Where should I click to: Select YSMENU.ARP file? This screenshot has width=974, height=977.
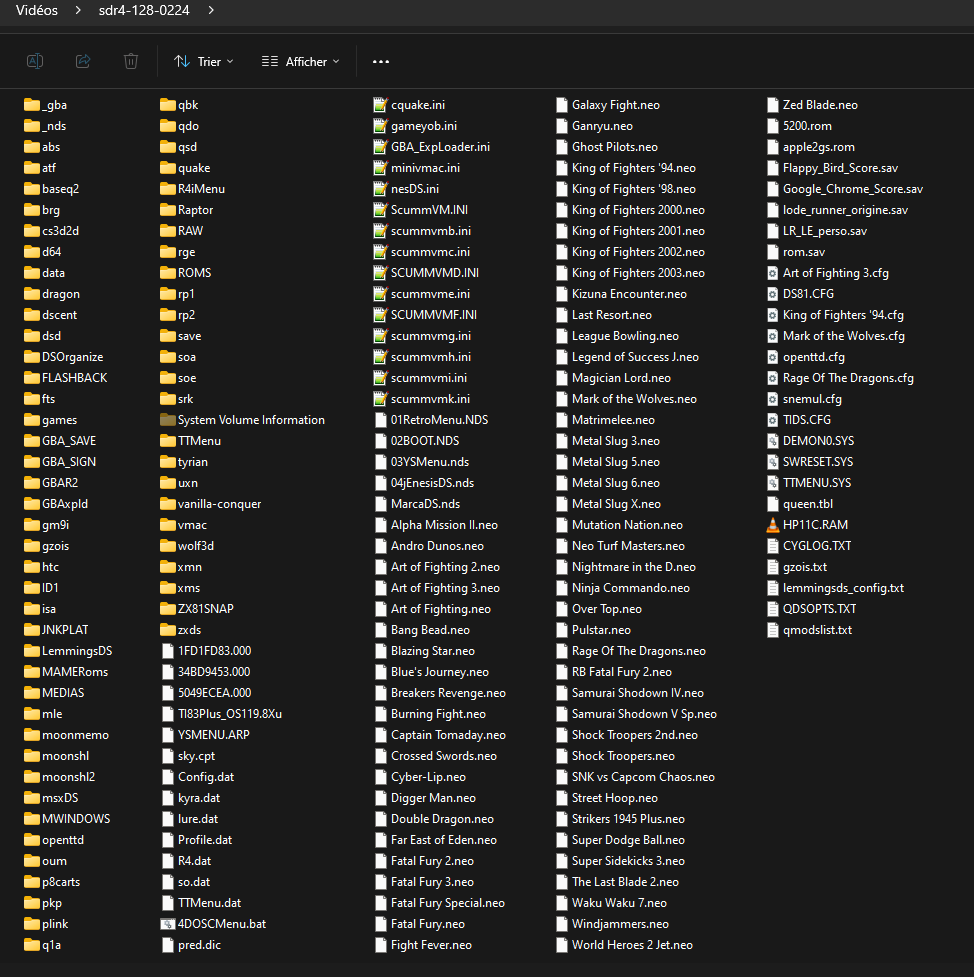[205, 735]
